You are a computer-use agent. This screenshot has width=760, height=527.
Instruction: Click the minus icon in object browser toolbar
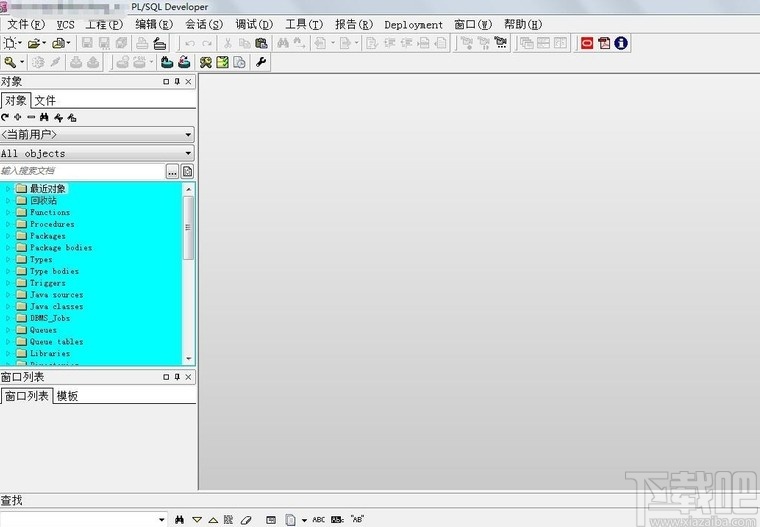click(x=31, y=117)
